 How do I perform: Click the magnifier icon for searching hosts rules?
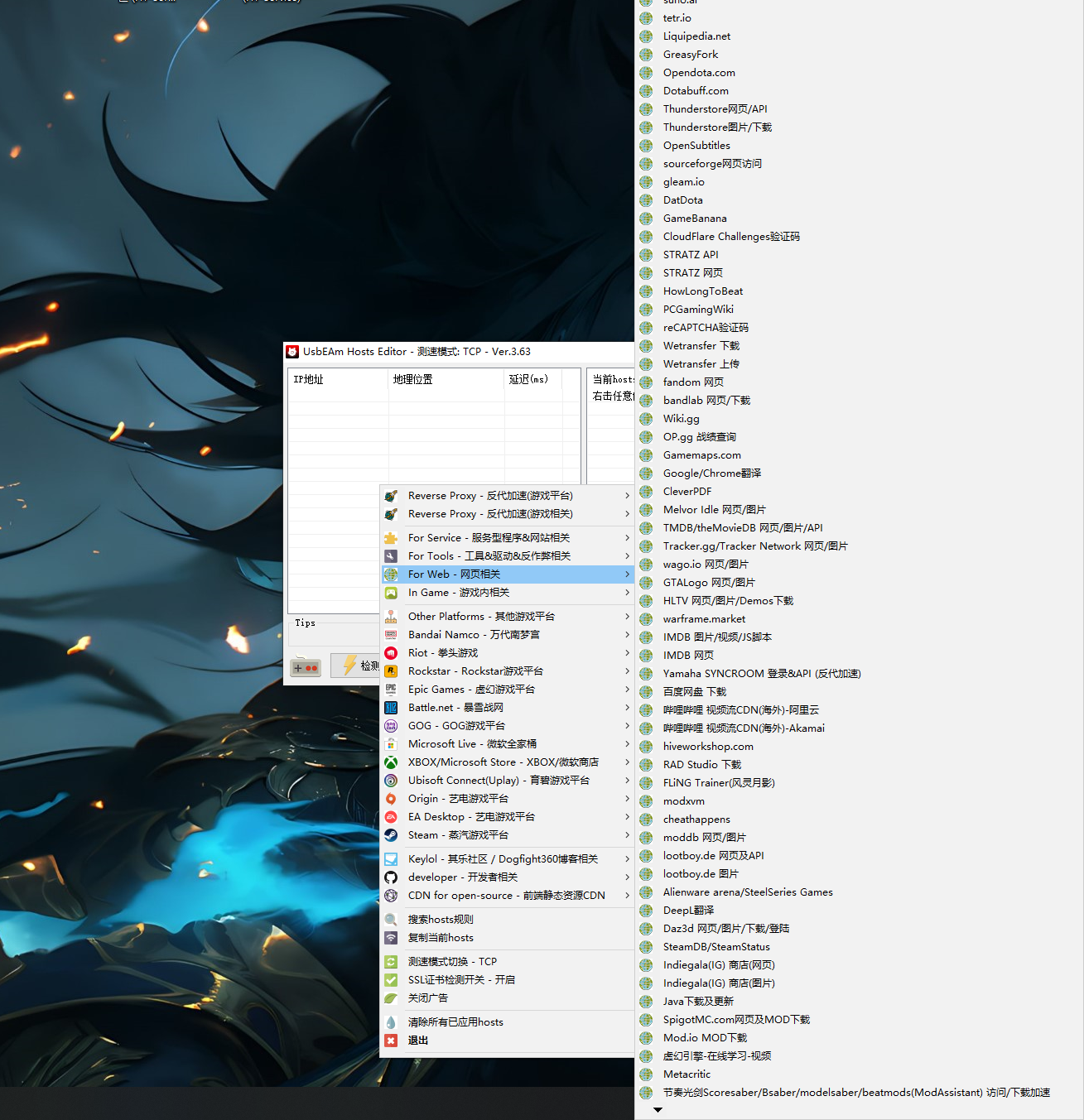[391, 920]
